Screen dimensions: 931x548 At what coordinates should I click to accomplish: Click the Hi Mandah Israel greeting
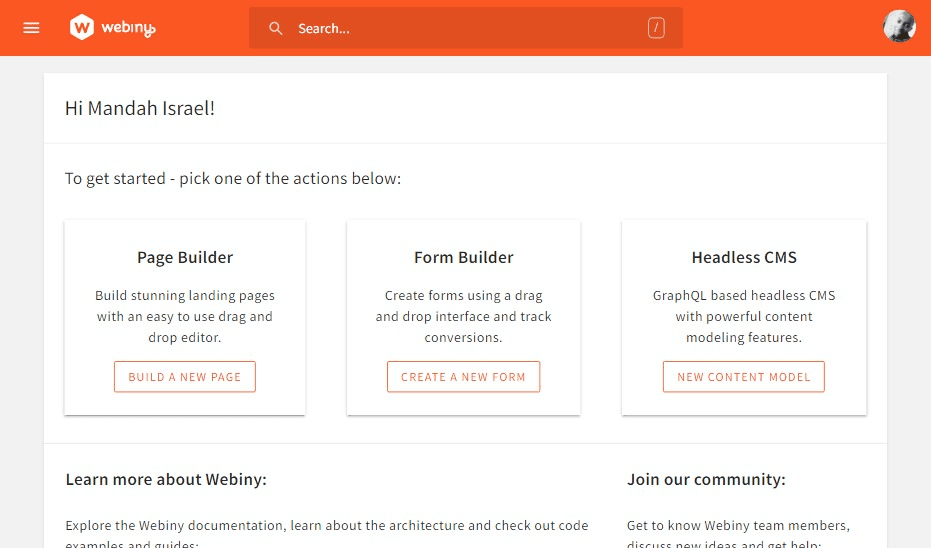tap(140, 108)
